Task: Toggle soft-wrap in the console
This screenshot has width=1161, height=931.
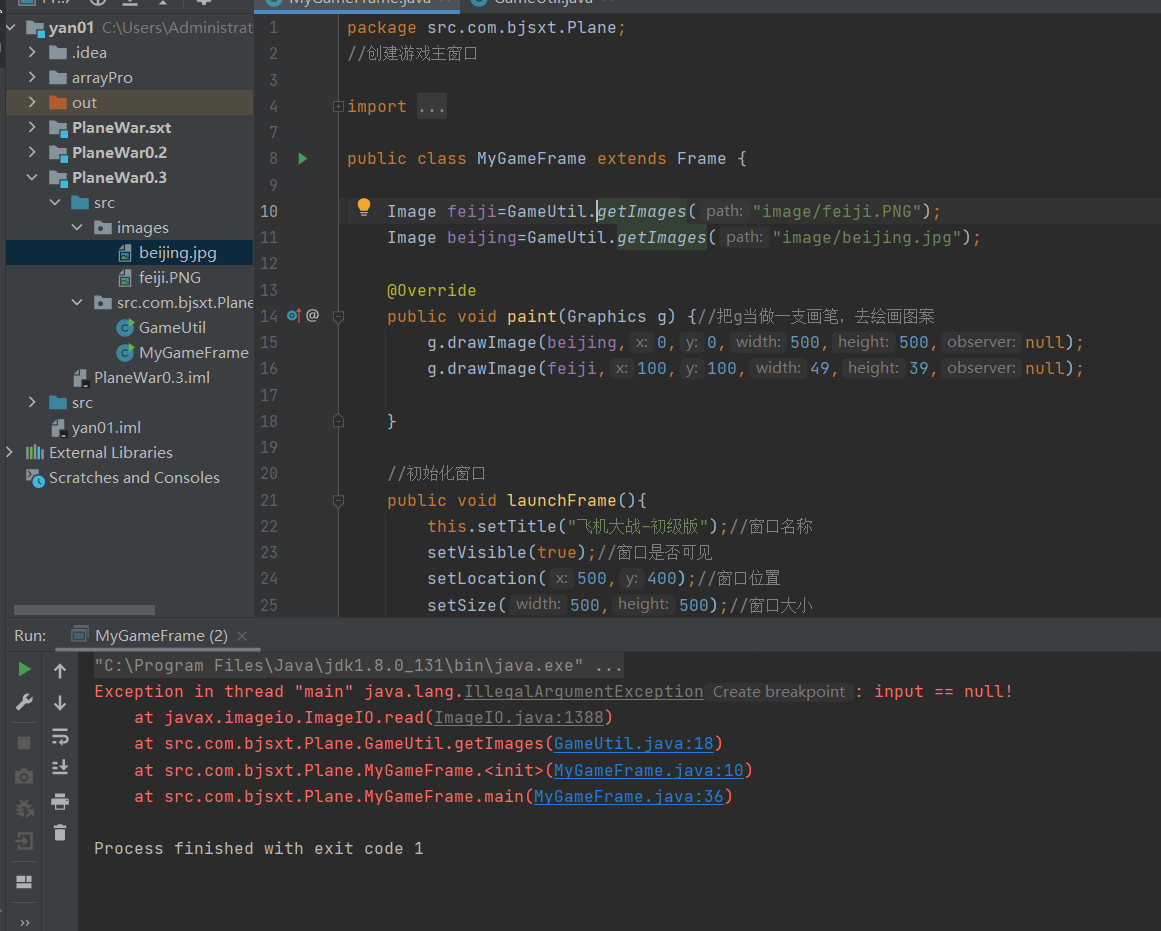Action: tap(60, 735)
